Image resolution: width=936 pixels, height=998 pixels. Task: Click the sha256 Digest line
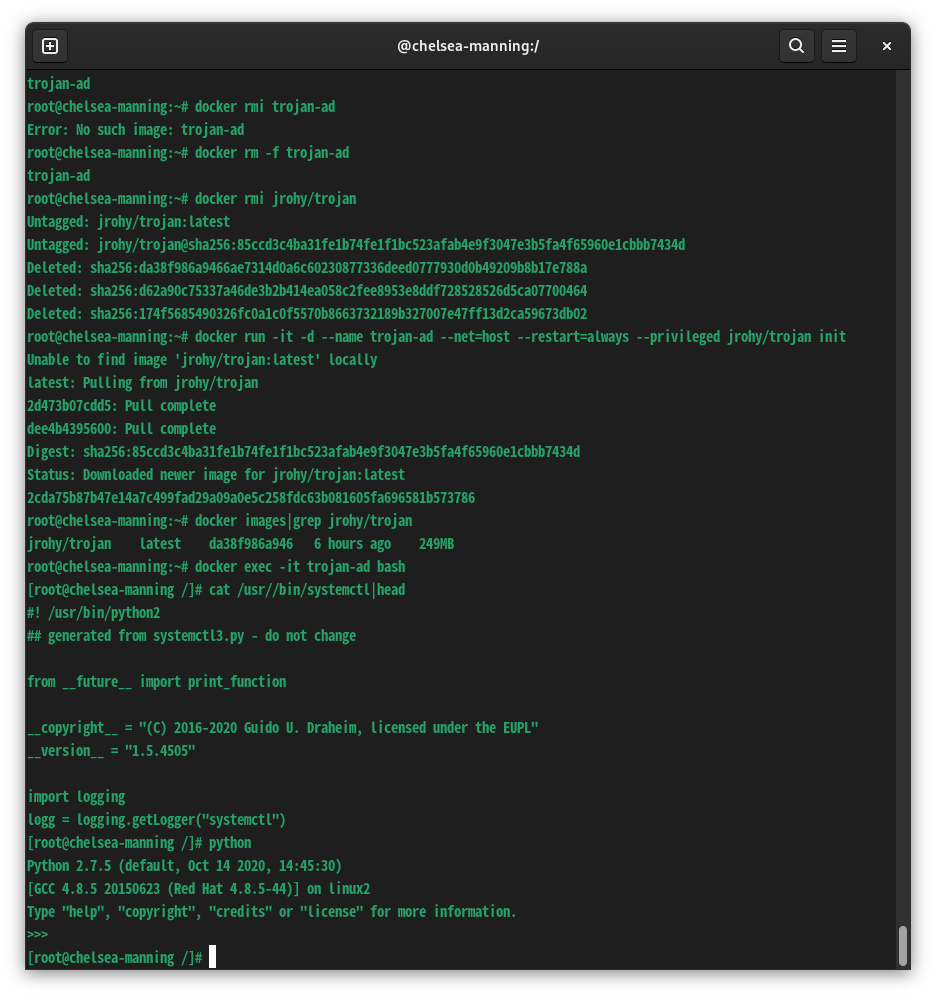[303, 451]
